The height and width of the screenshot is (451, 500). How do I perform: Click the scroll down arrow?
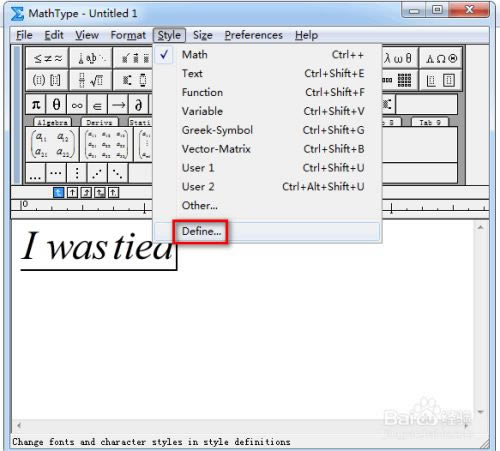point(480,412)
